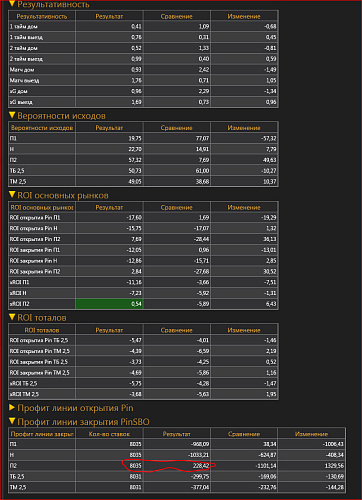Sort Результативность table by Результат header

[109, 16]
